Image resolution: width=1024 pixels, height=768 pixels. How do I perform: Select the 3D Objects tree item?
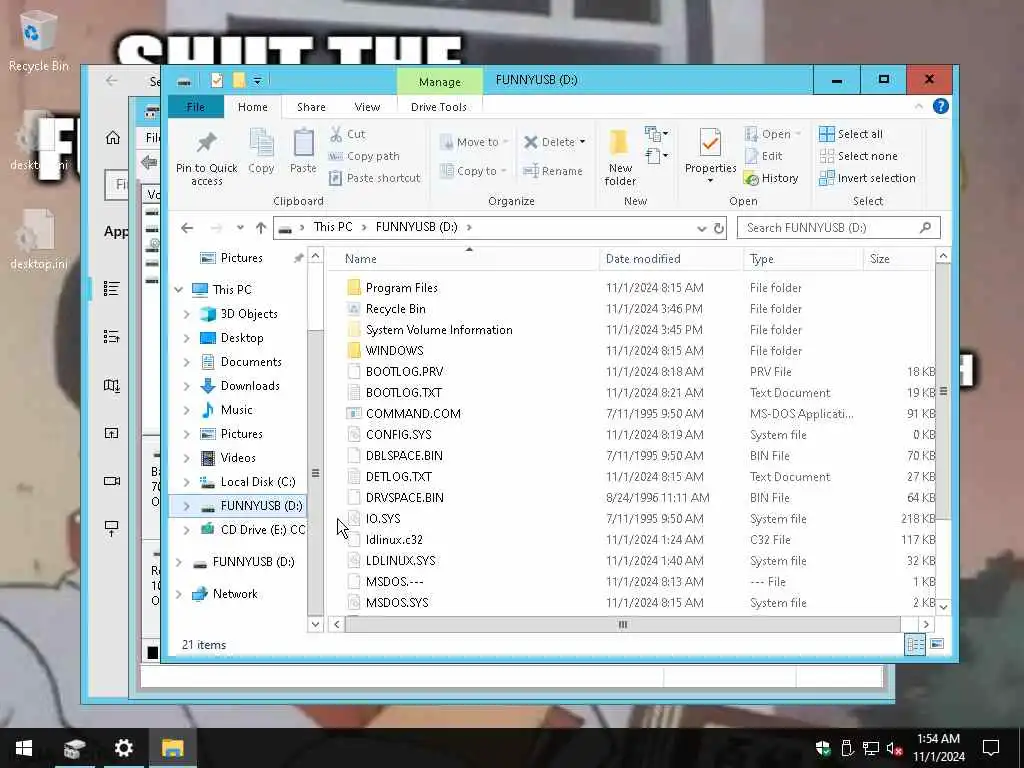[x=249, y=313]
